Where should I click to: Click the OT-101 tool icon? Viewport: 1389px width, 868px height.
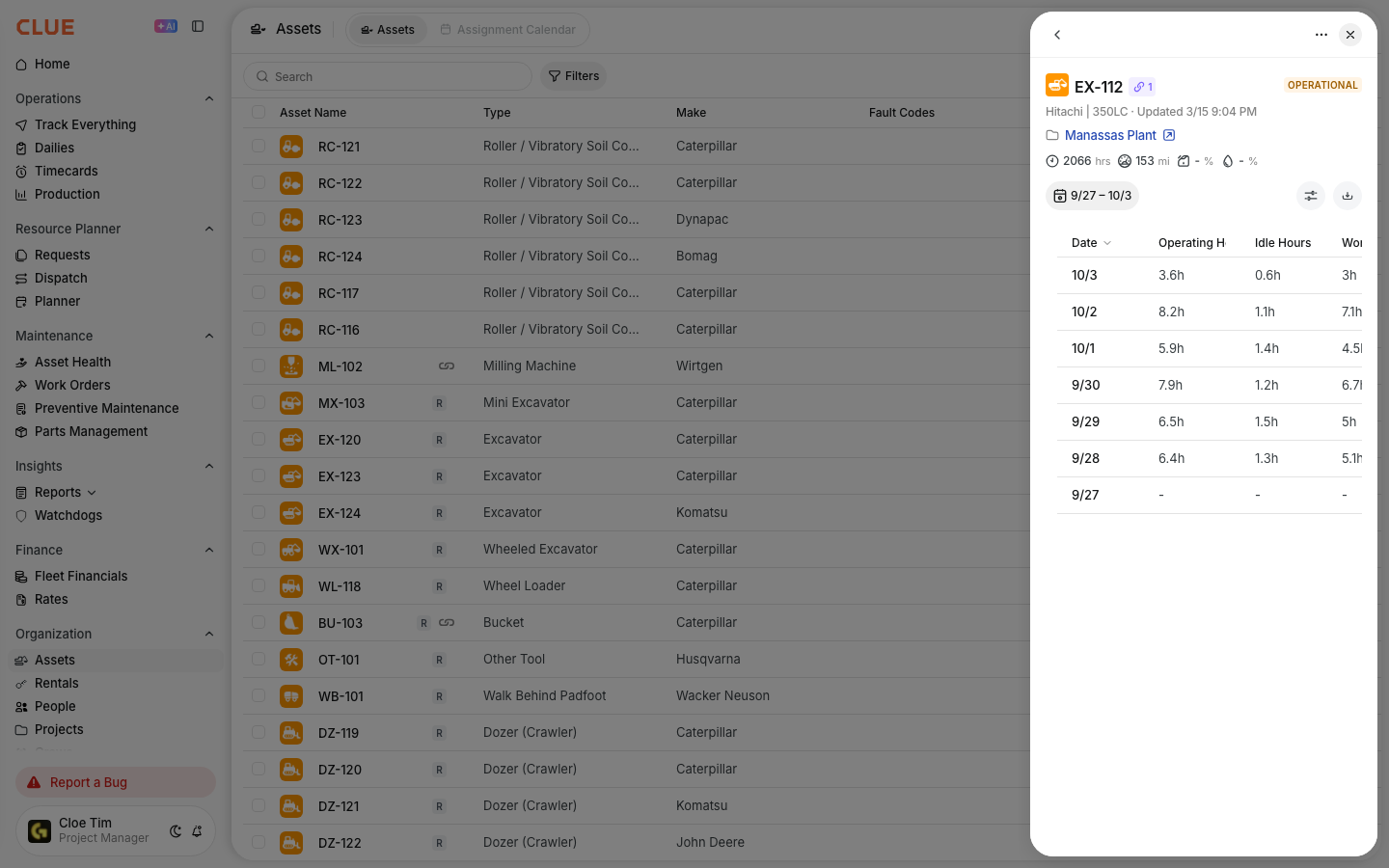pos(291,660)
